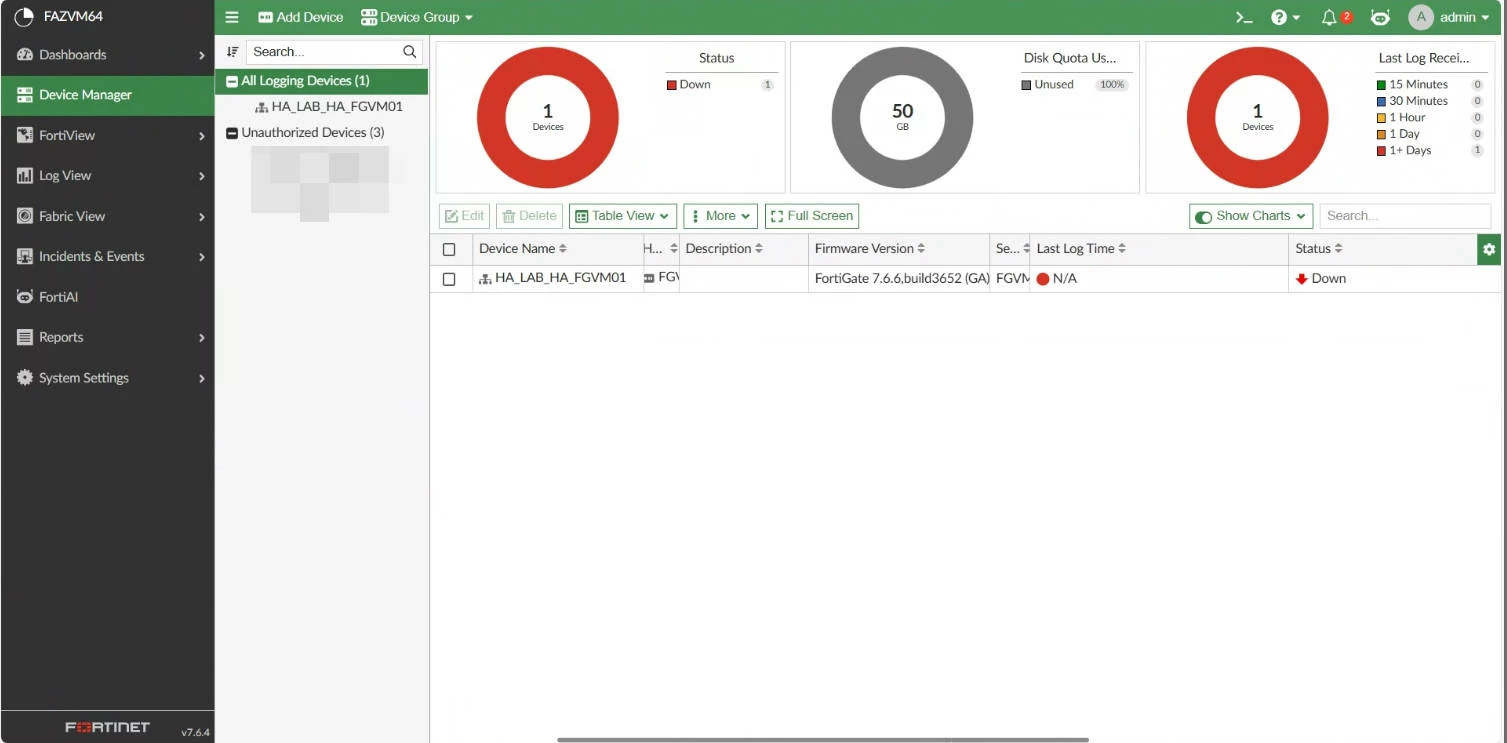Sort by Description column header

[x=743, y=249]
